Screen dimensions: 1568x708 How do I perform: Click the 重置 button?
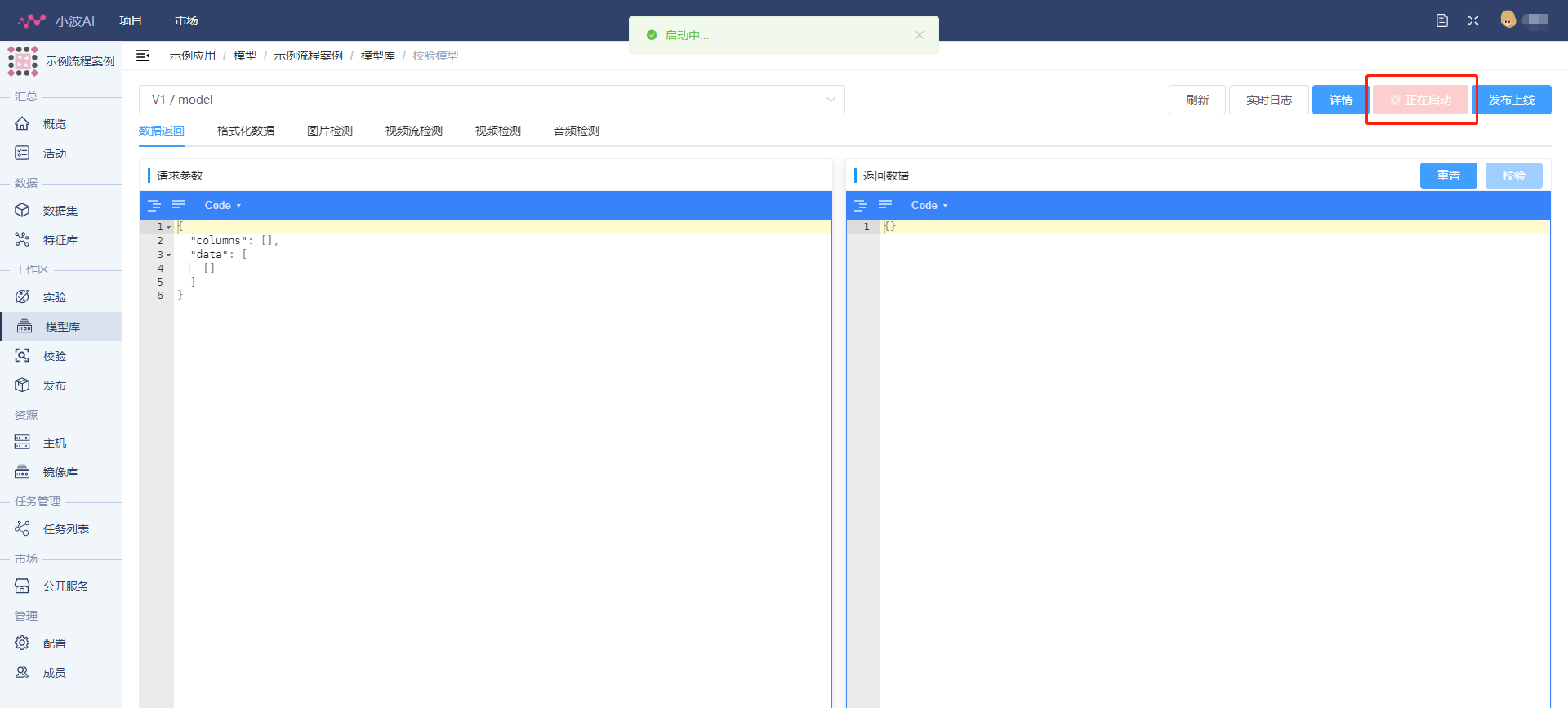(1449, 176)
